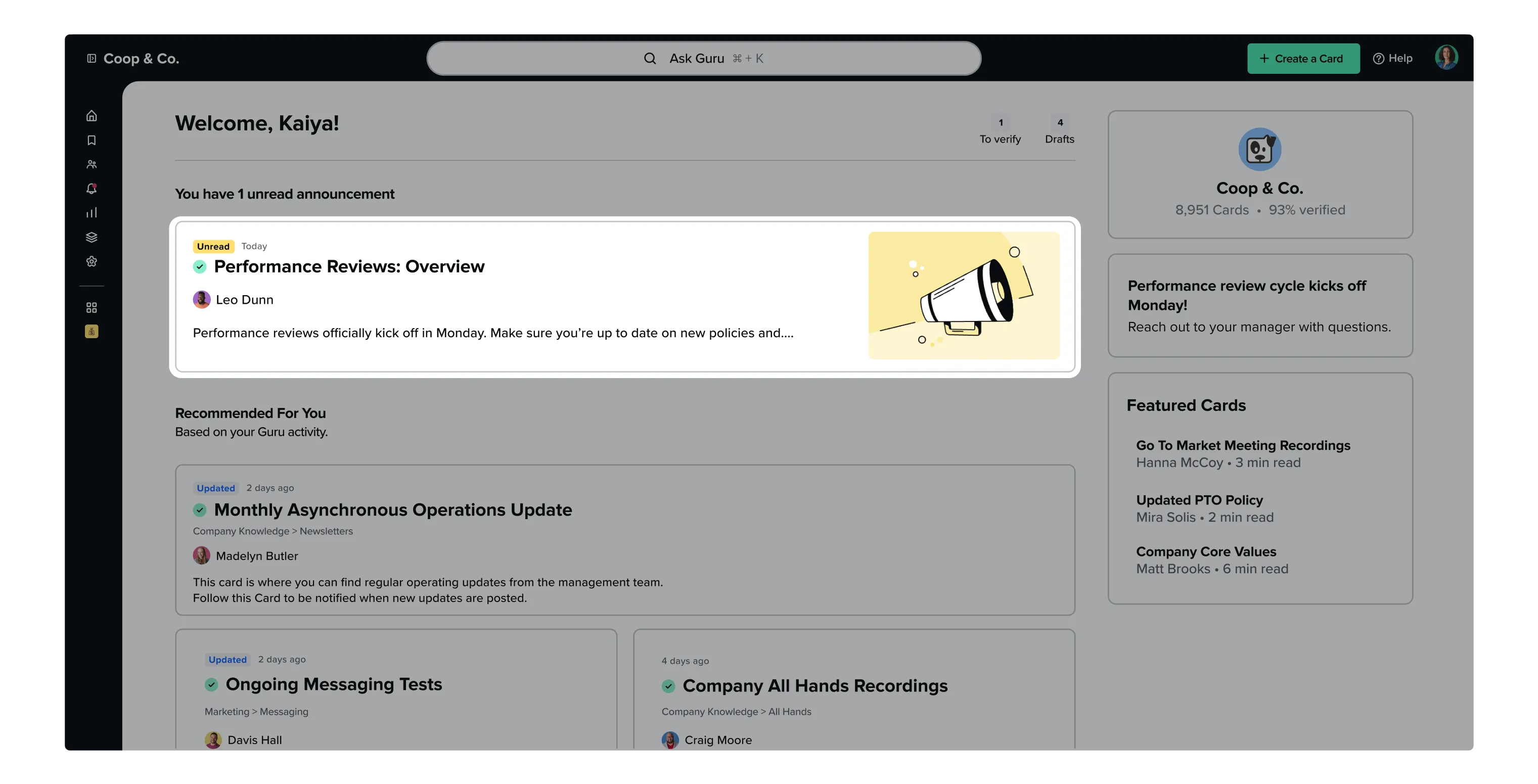Open the Drafts count tab
Viewport: 1538px width, 784px height.
[x=1059, y=131]
